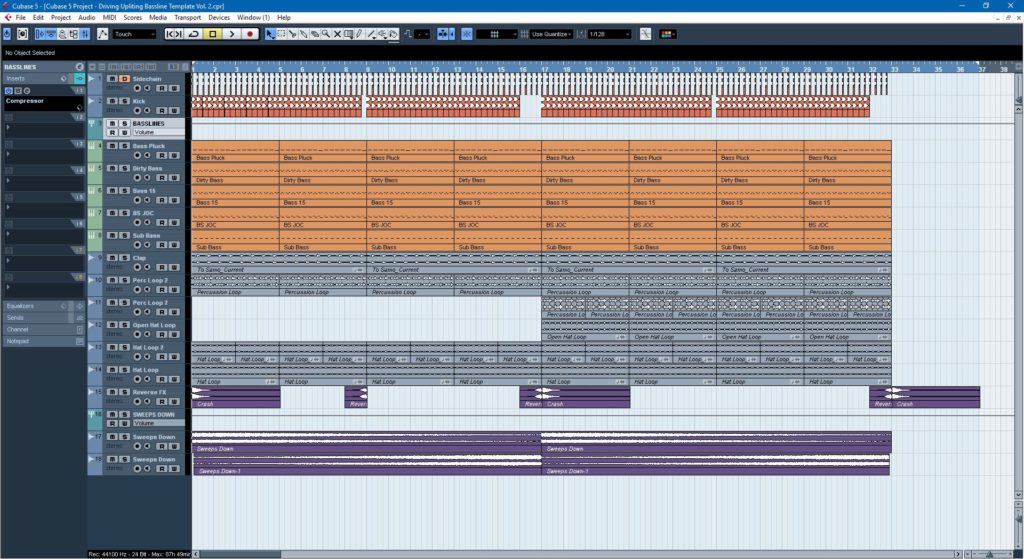Mute the Sub Bass track
Image resolution: width=1024 pixels, height=559 pixels.
coord(112,236)
